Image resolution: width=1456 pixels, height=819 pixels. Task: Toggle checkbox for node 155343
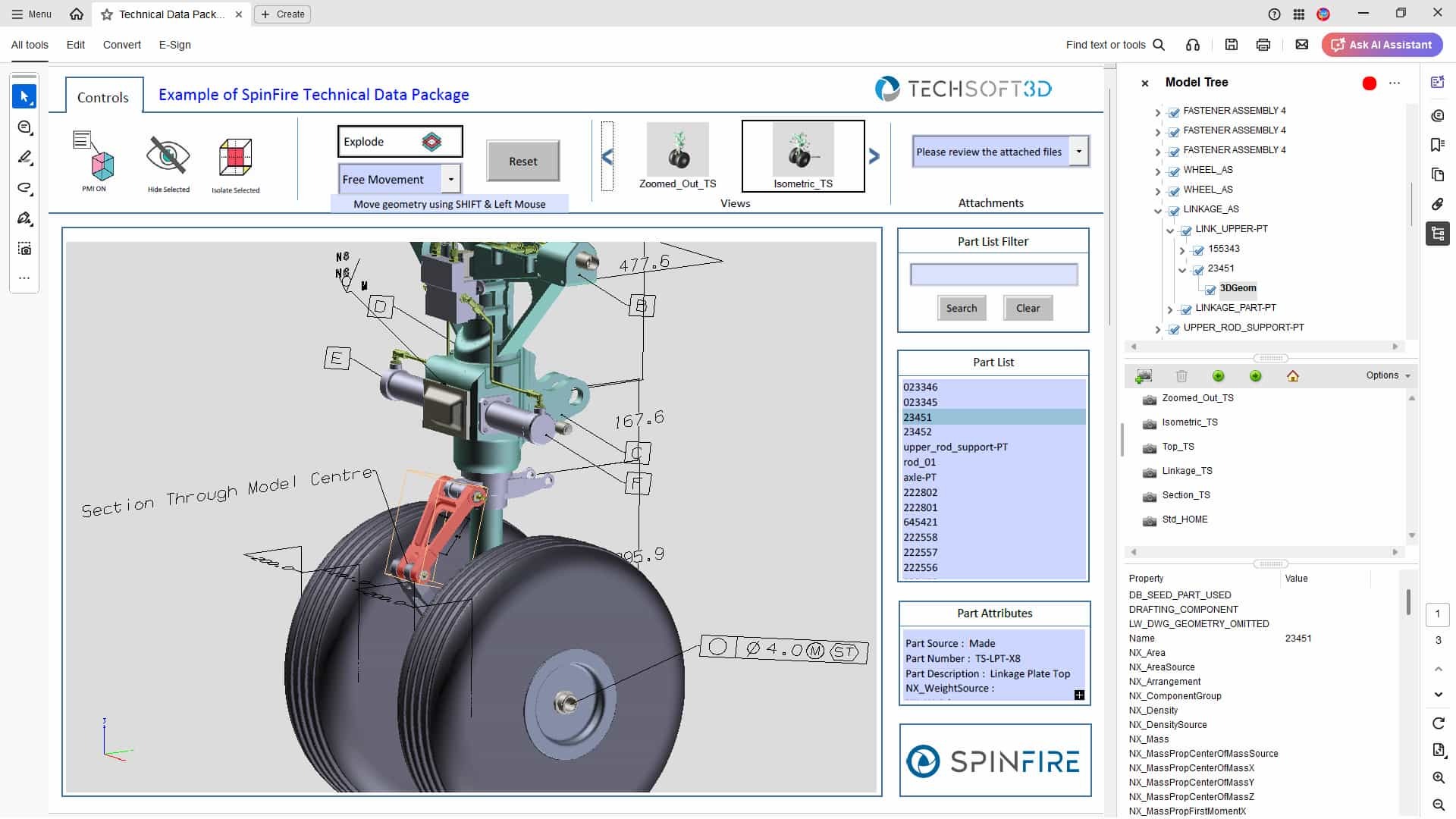(1198, 249)
